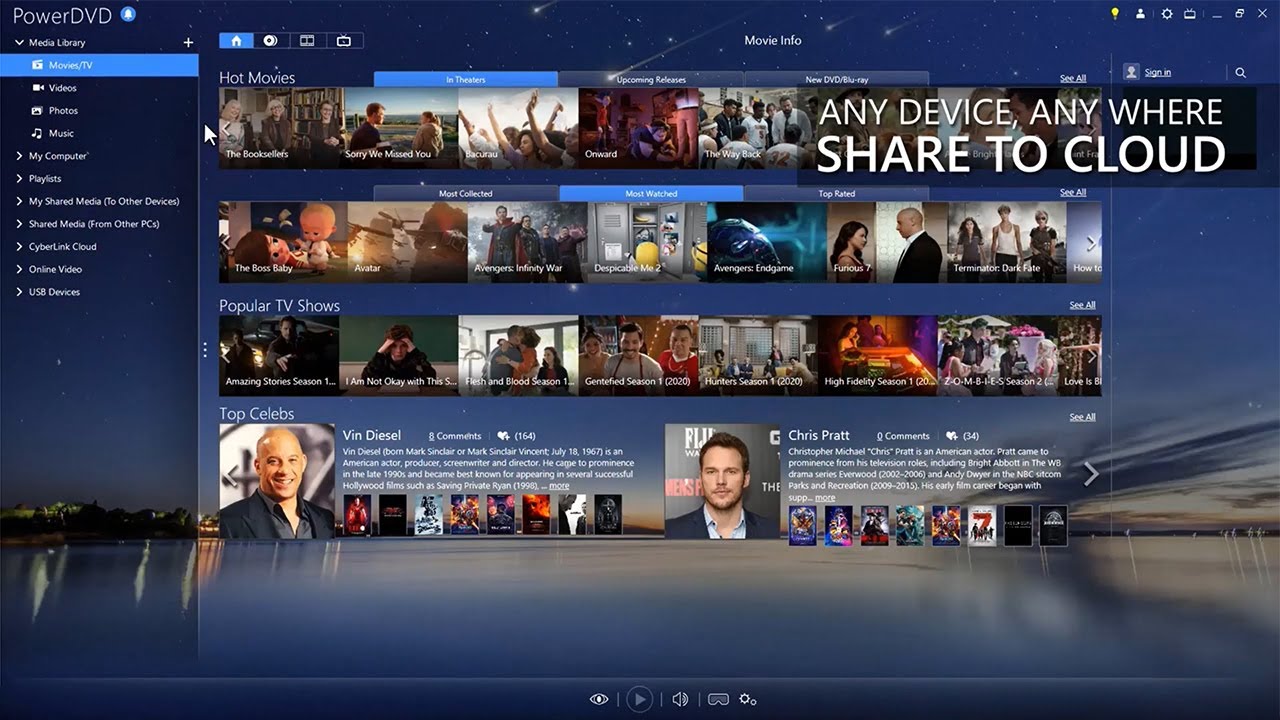Screen dimensions: 1280x720
Task: Open Vin Diesel's 8 Comments link
Action: tap(455, 436)
